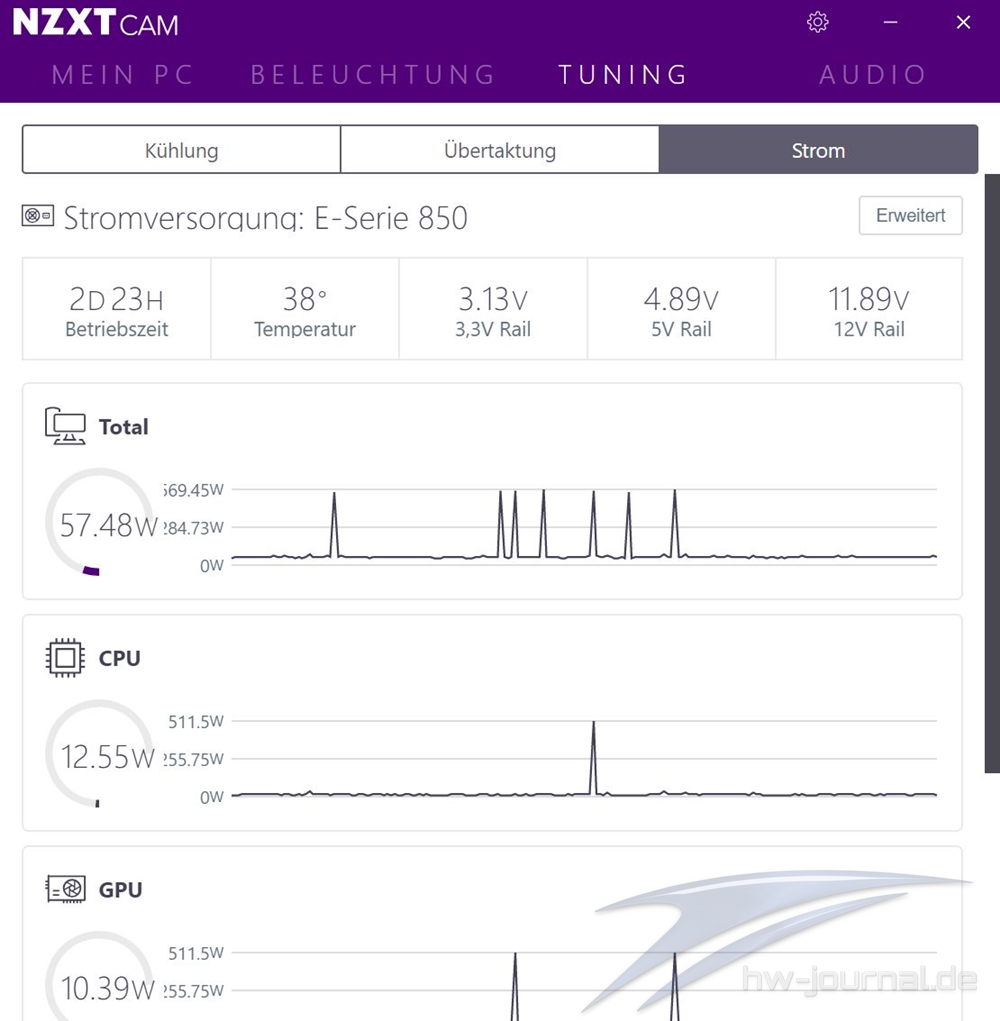Image resolution: width=1000 pixels, height=1021 pixels.
Task: Go to the MEIN PC section
Action: tap(123, 75)
